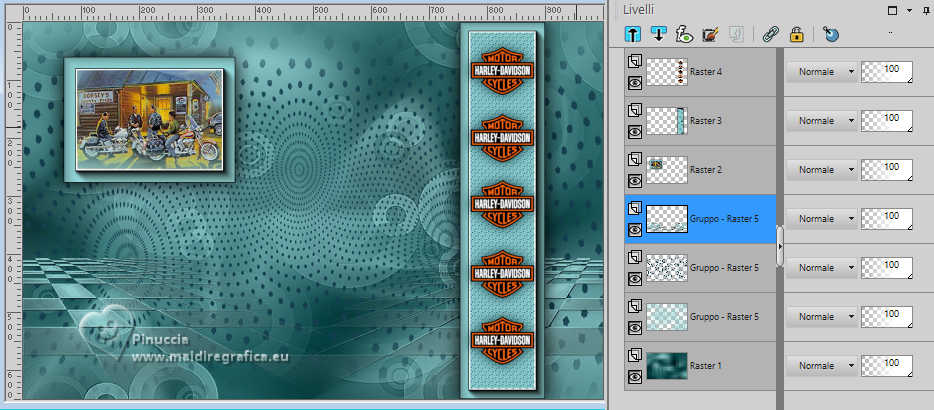This screenshot has width=934, height=410.
Task: Click the vertical ruler beside the canvas
Action: [x=12, y=211]
